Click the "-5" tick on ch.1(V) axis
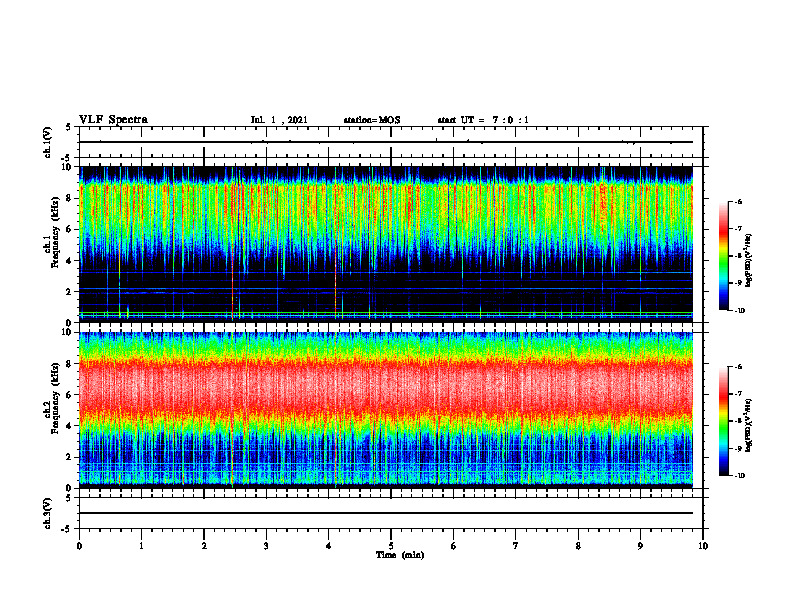Screen dimensions: 792x612 click(67, 158)
